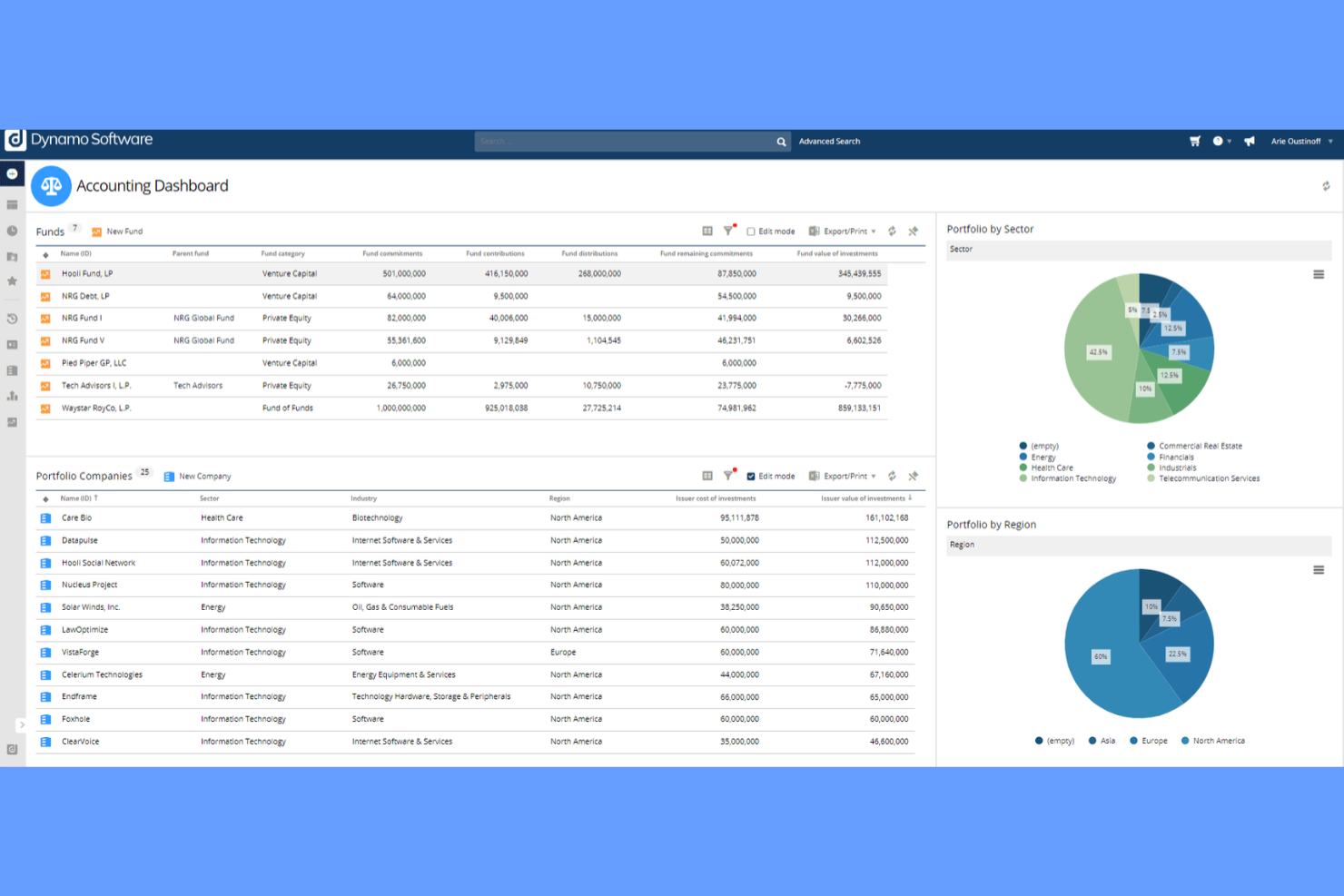Enable Edit mode for the Funds grid
The image size is (1344, 896).
(x=750, y=231)
